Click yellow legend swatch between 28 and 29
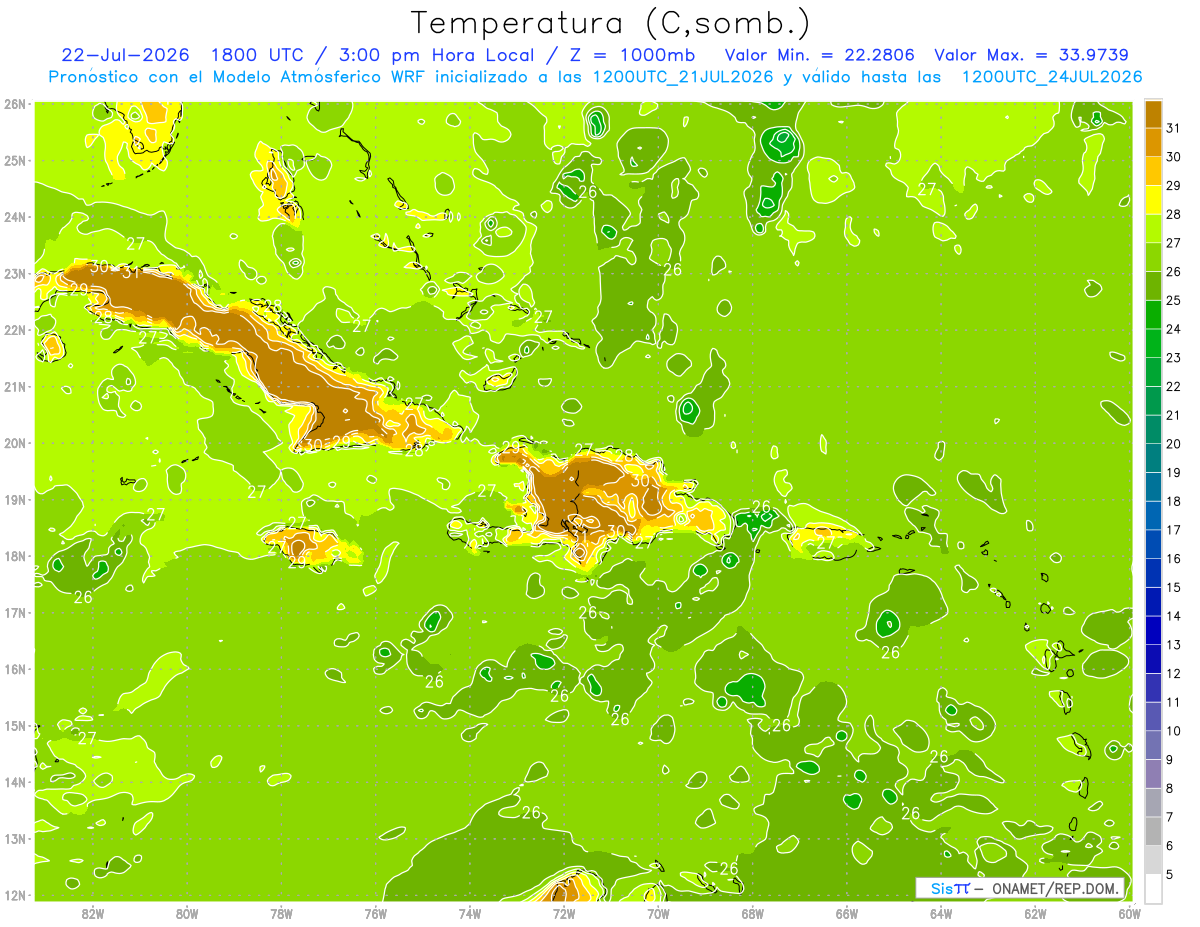Viewport: 1200px width, 927px height. (1153, 199)
